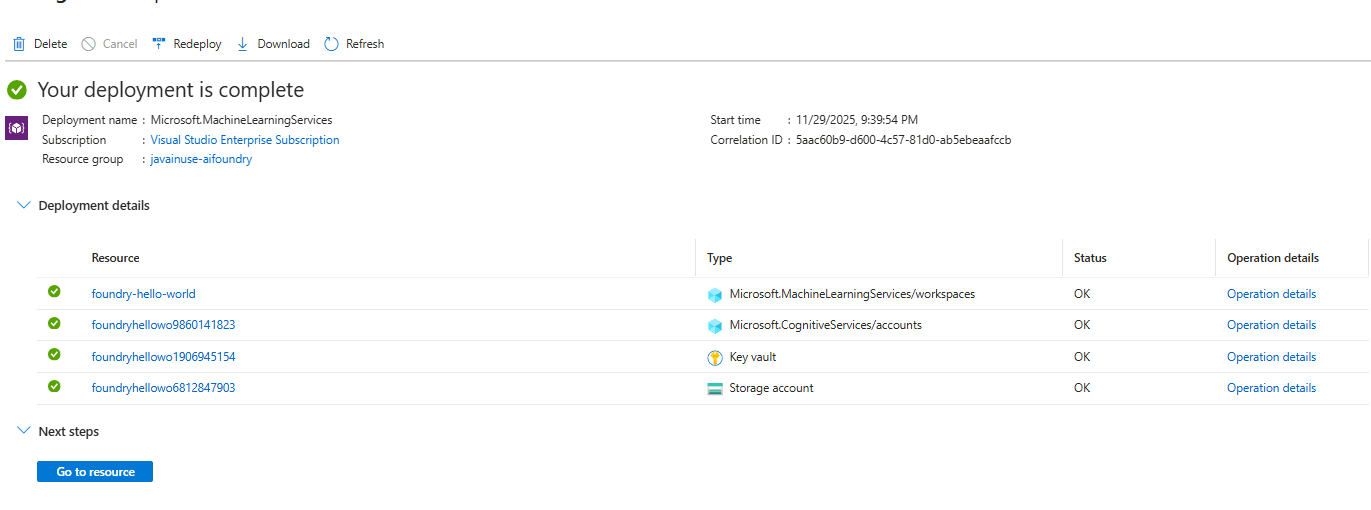This screenshot has height=510, width=1371.
Task: Click OK status in Storage account row
Action: click(x=1082, y=388)
